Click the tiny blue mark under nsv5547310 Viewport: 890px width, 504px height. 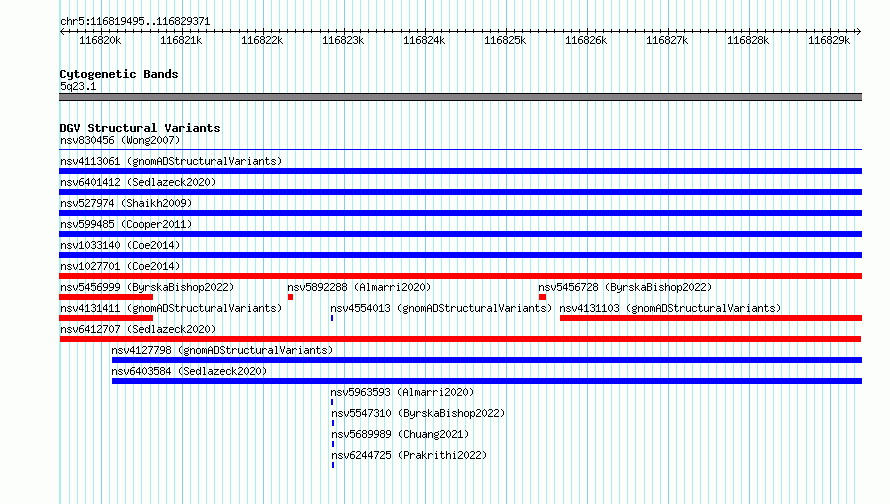click(x=333, y=423)
